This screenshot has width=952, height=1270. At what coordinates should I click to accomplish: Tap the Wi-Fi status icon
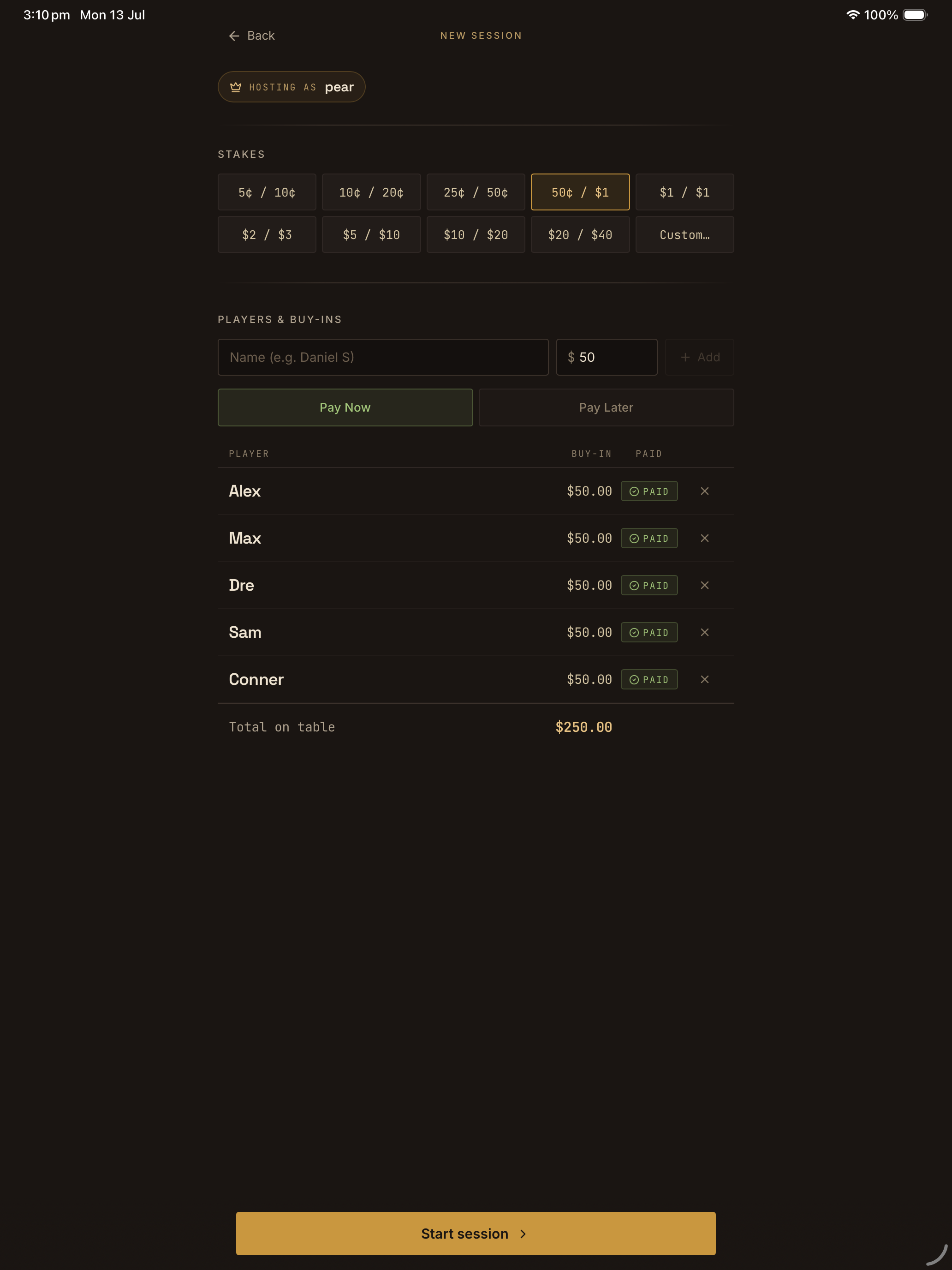click(x=853, y=15)
